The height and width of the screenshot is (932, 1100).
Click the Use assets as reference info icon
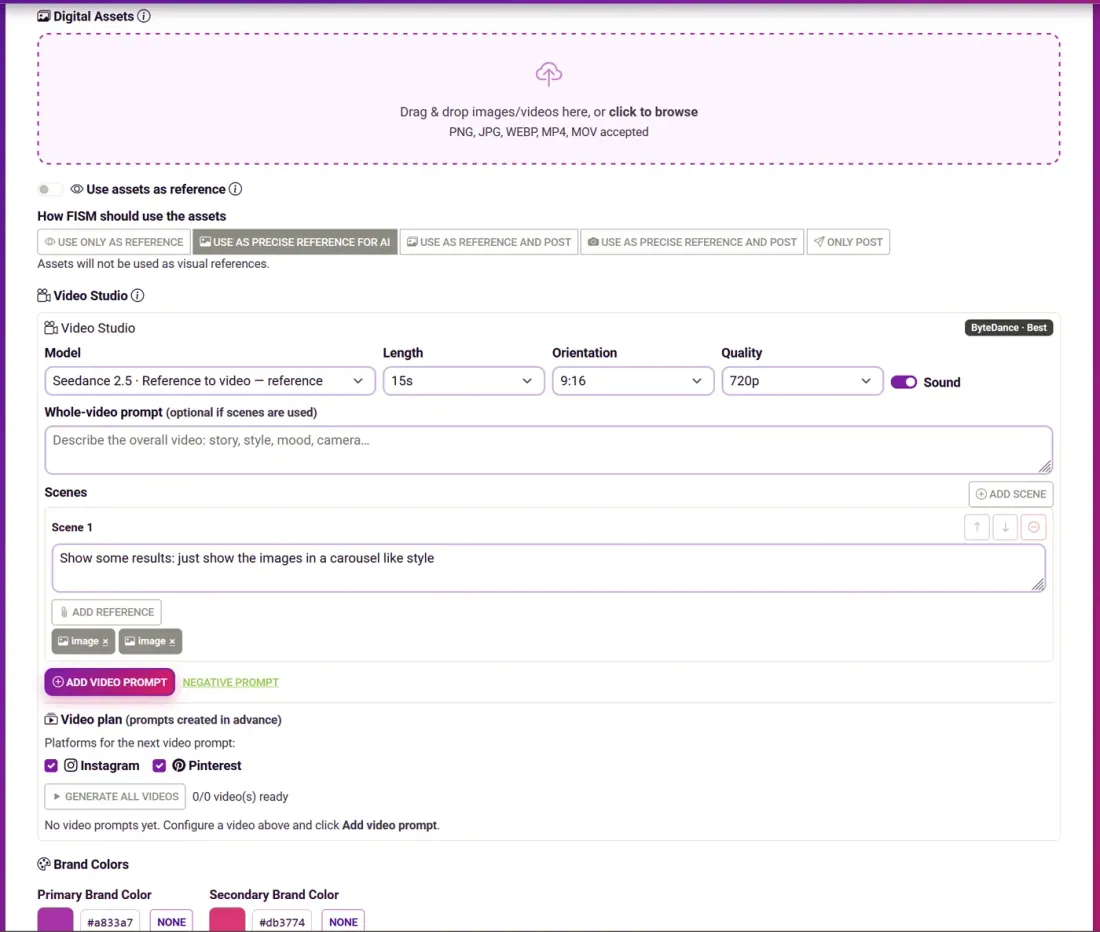(x=236, y=189)
